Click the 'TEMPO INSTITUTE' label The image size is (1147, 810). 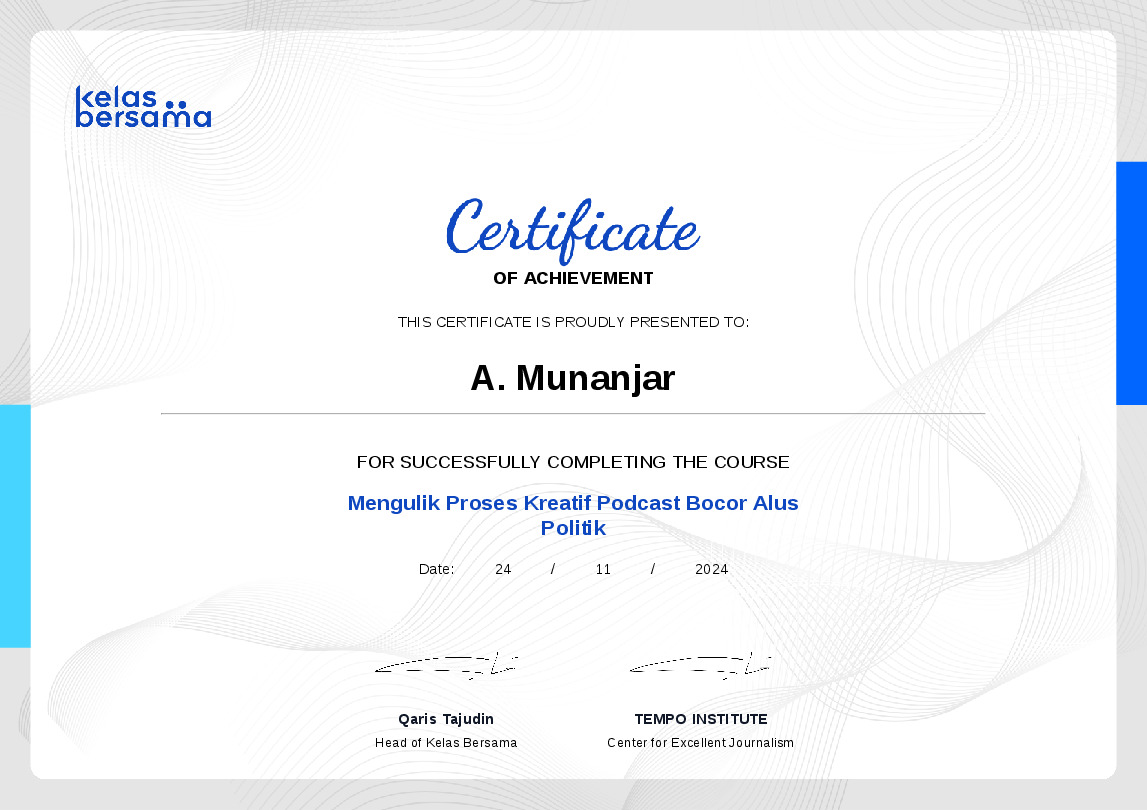[x=701, y=719]
